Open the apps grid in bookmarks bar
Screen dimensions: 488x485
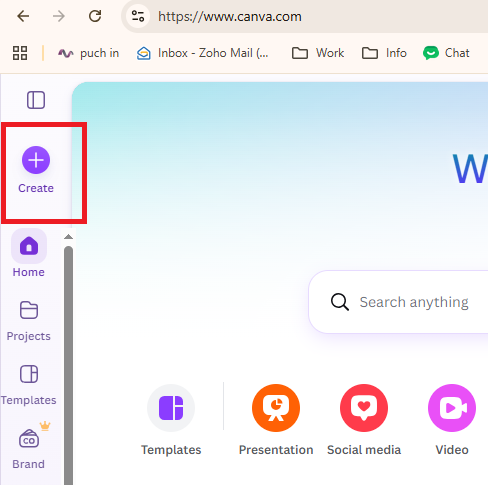(x=20, y=53)
